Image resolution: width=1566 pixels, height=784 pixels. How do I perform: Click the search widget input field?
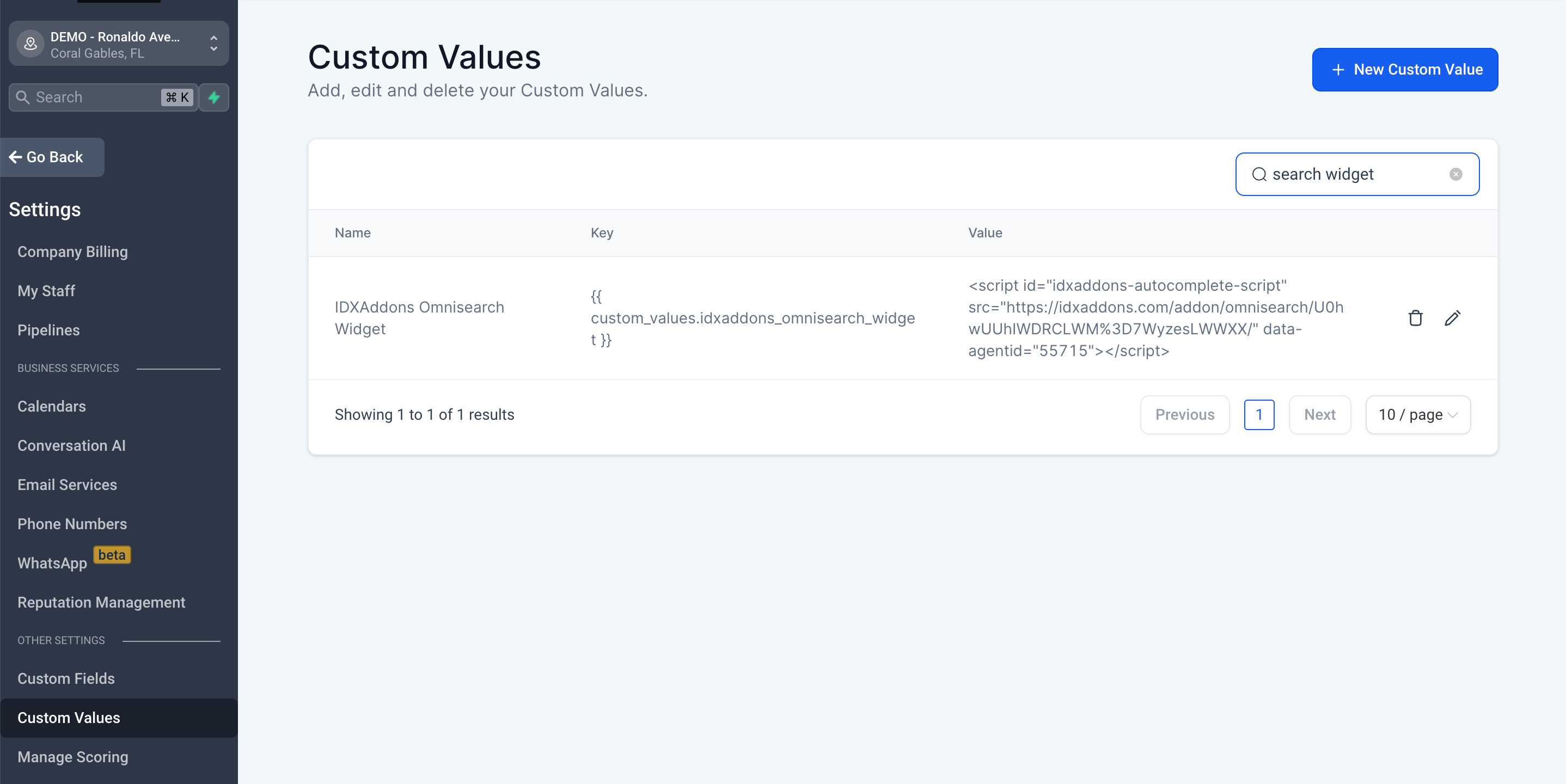click(1356, 174)
